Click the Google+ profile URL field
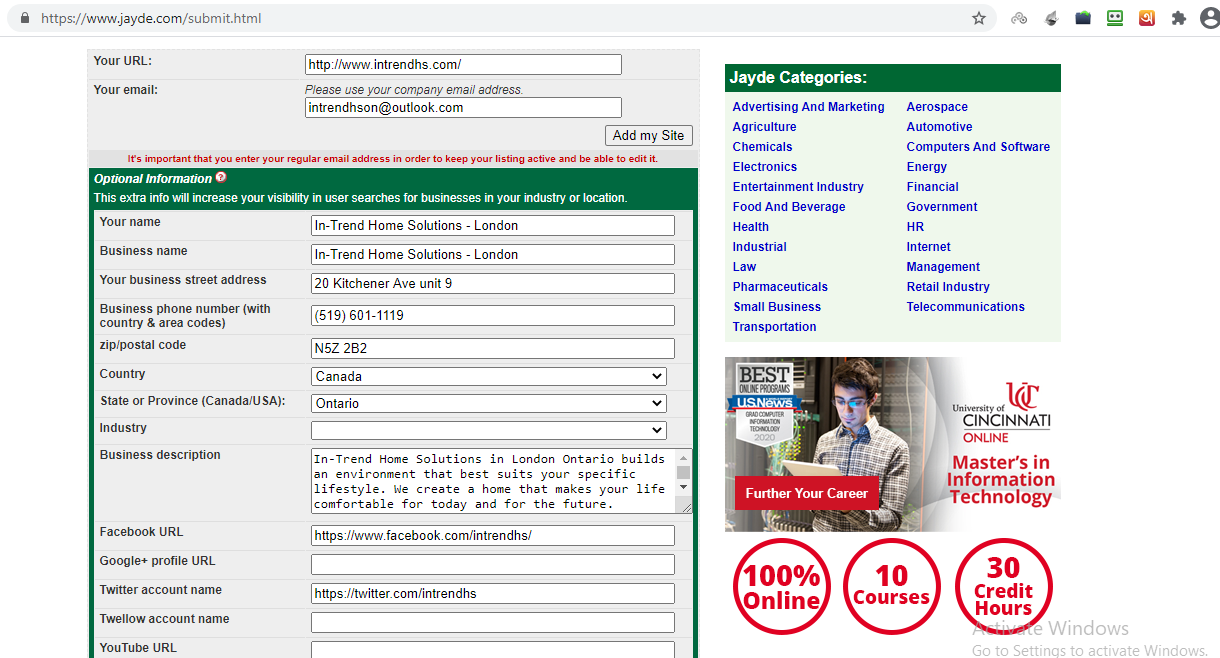 493,564
